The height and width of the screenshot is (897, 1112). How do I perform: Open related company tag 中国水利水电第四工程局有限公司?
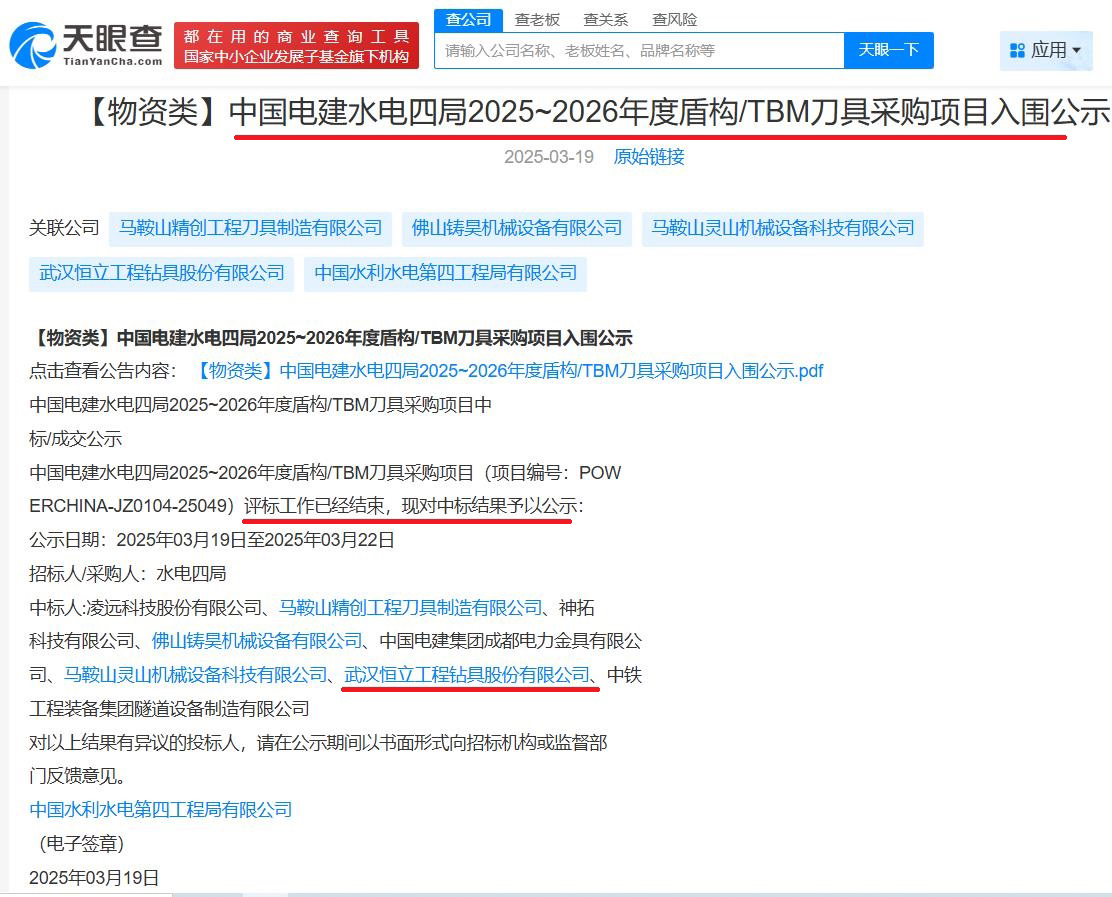click(x=445, y=273)
